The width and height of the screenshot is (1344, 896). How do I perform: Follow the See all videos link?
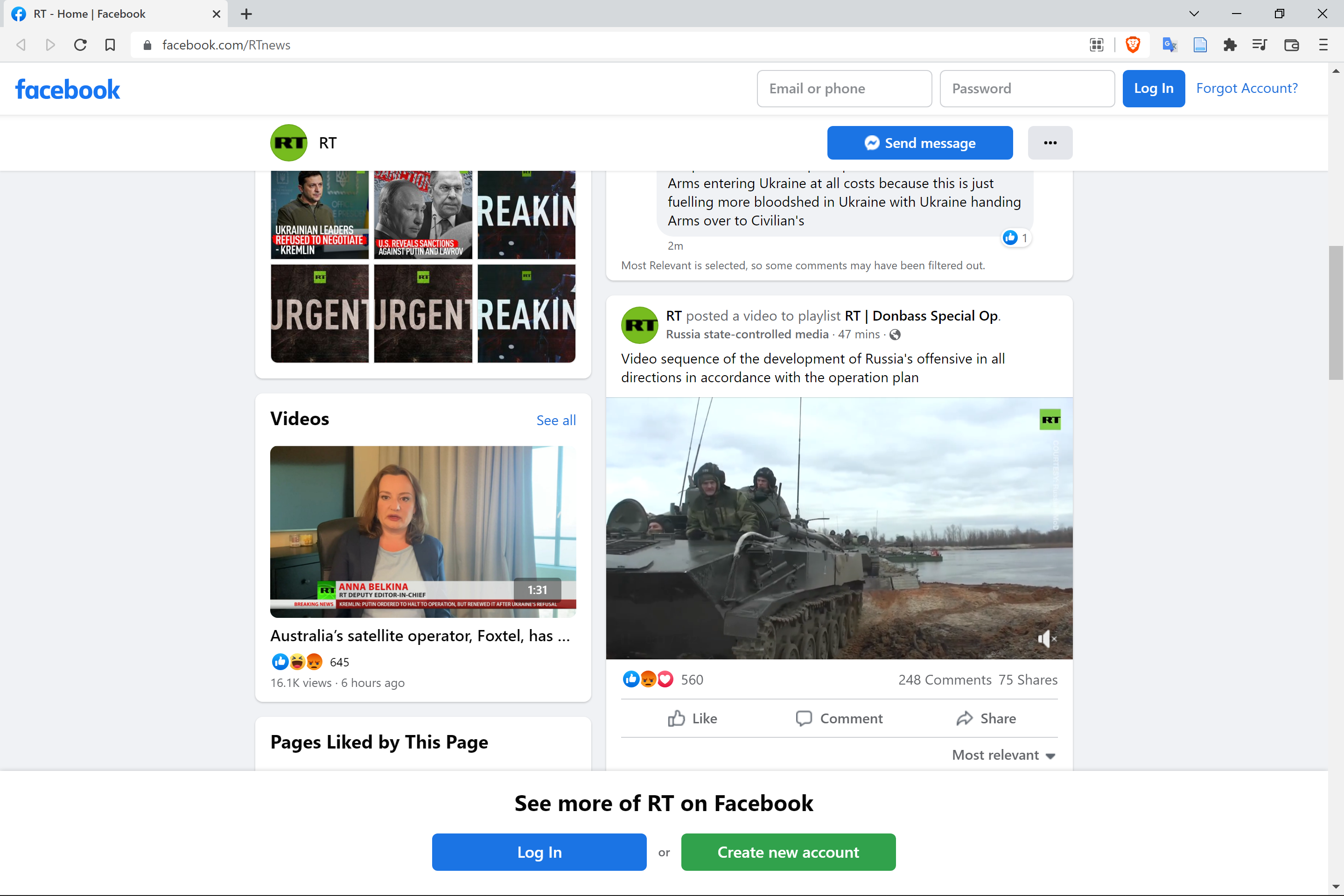click(555, 420)
